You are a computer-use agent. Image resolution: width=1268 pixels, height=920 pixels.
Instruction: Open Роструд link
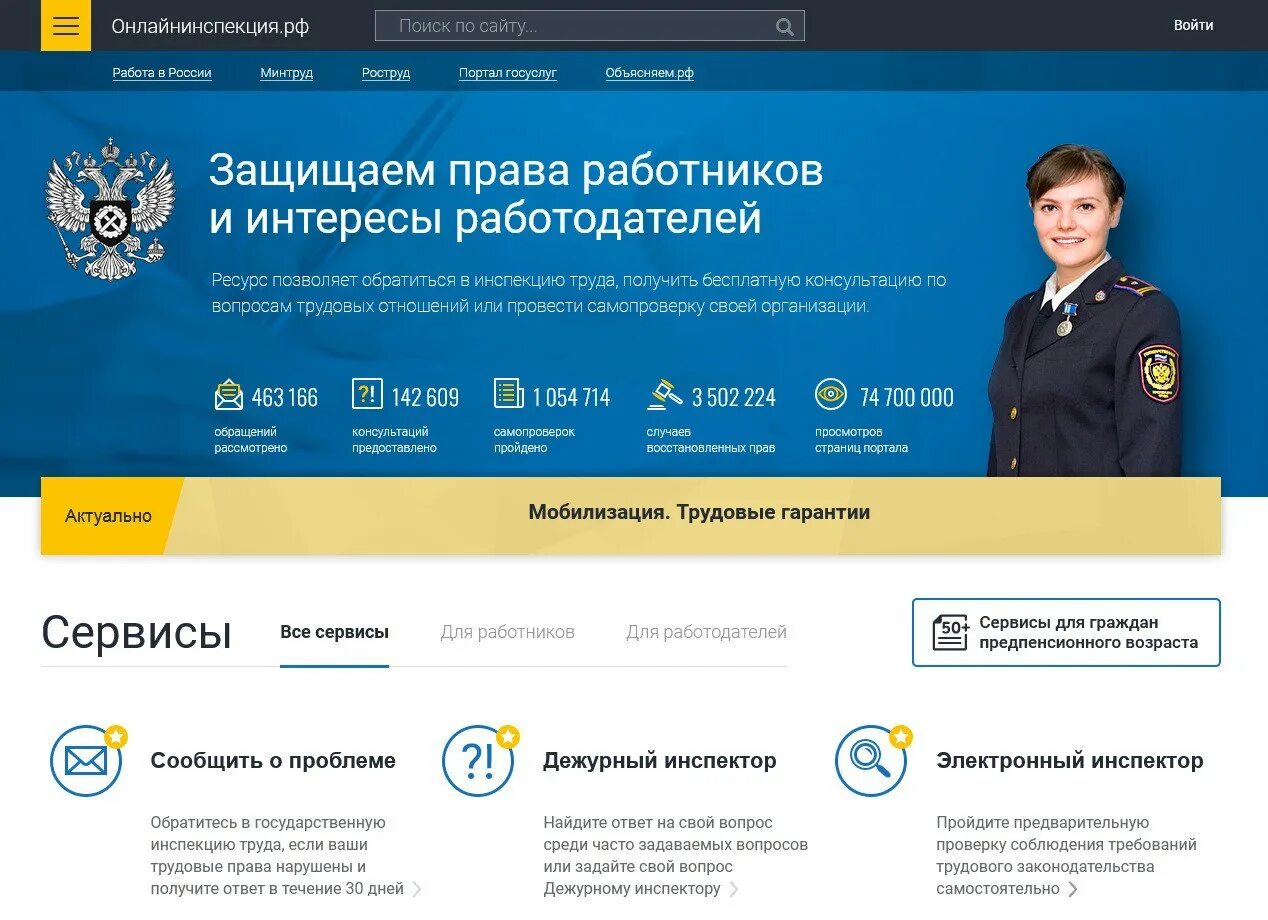pyautogui.click(x=386, y=73)
